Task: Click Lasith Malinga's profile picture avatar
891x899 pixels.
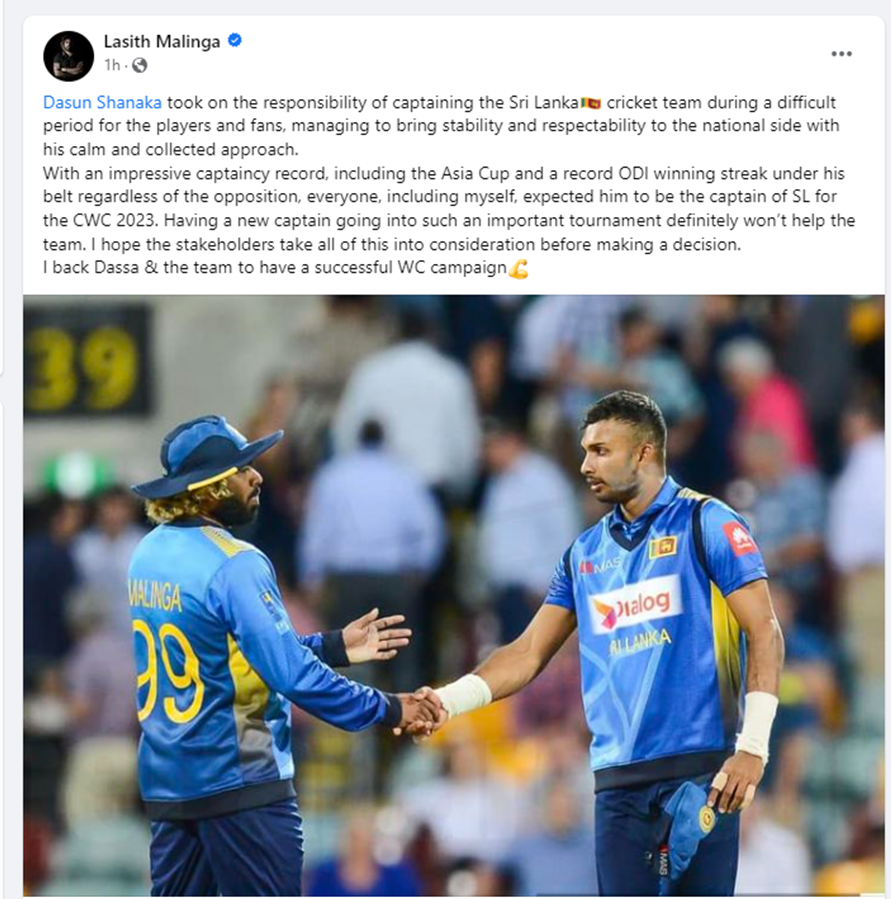Action: [x=68, y=56]
